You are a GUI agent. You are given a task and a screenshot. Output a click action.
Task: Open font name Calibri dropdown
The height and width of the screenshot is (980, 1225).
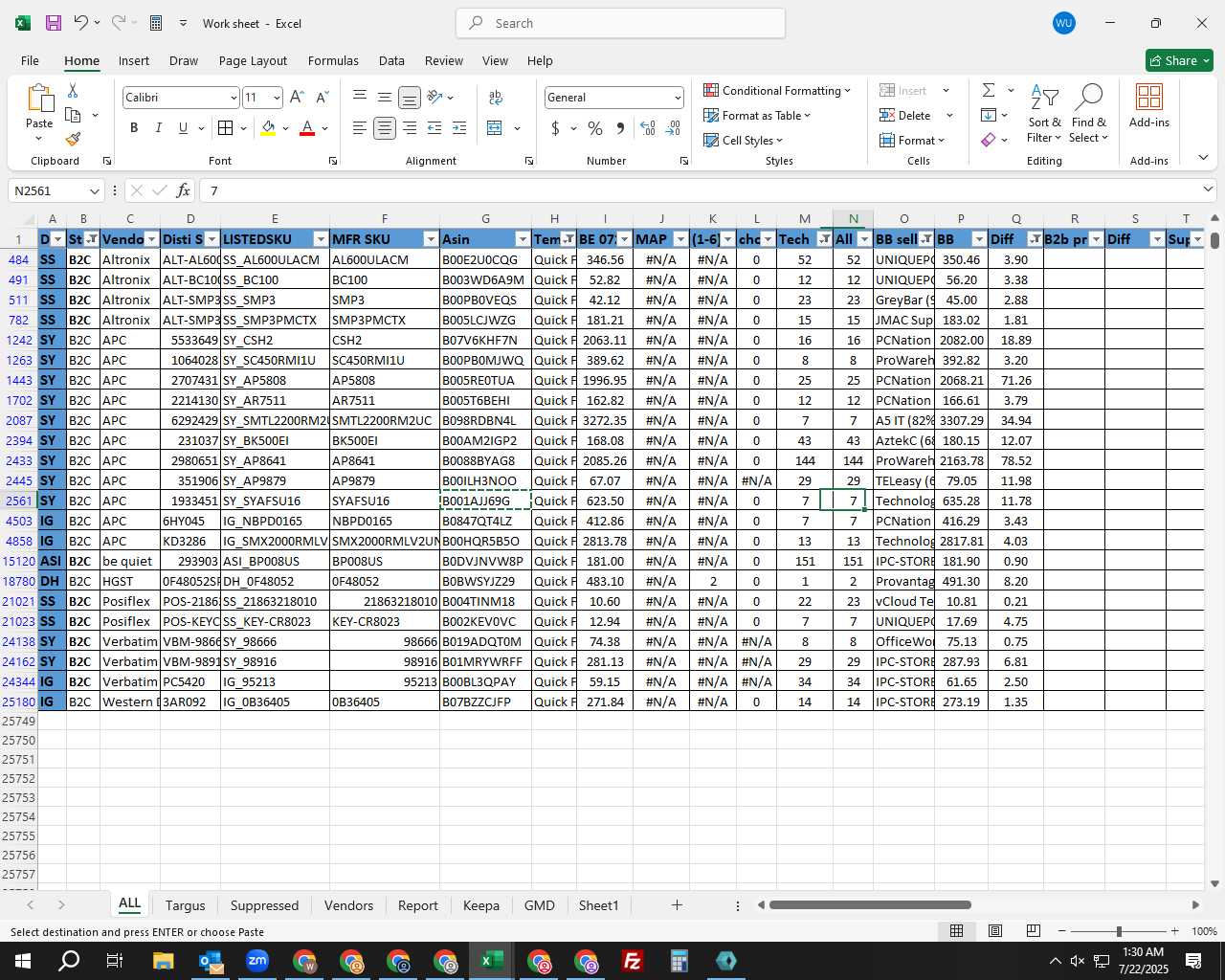[234, 98]
